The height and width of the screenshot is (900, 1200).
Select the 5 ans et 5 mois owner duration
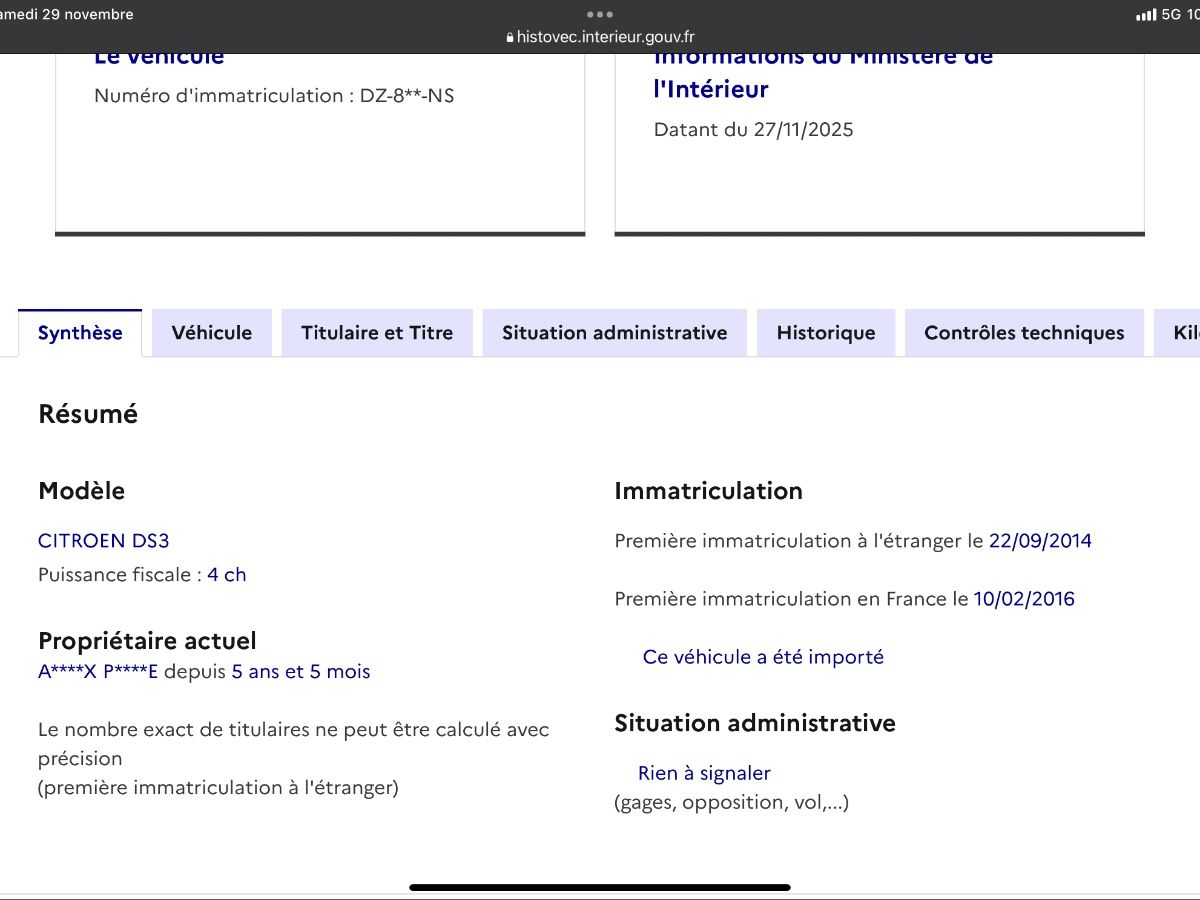click(x=300, y=671)
